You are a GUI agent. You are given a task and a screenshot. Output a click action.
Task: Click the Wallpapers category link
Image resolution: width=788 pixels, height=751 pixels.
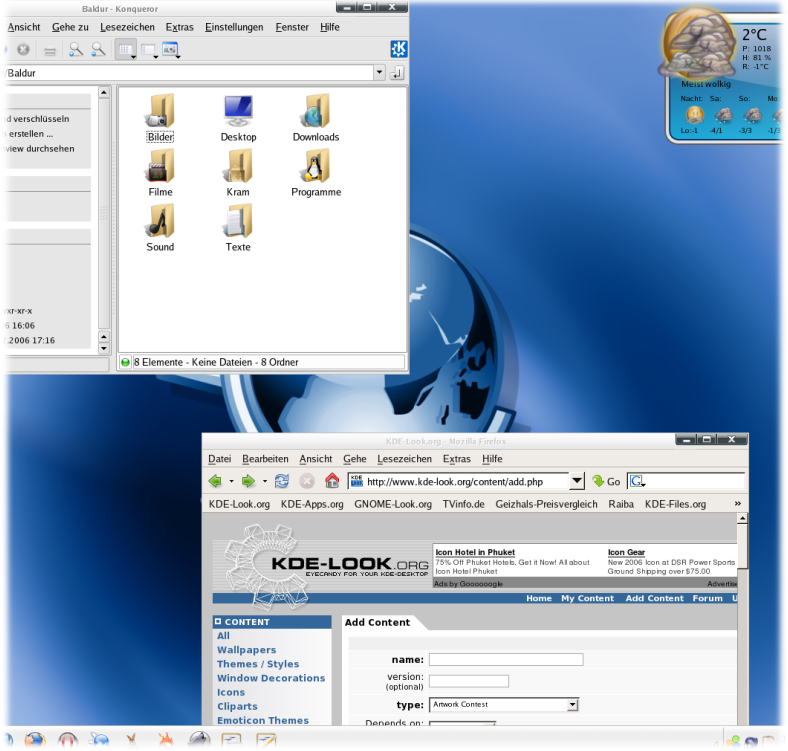click(x=246, y=650)
